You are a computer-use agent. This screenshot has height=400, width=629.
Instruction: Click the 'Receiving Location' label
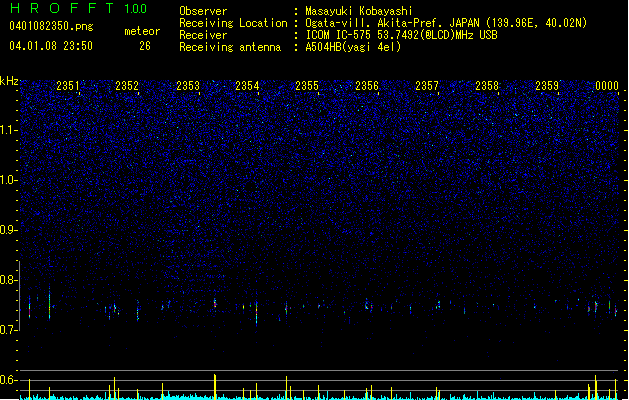(233, 23)
